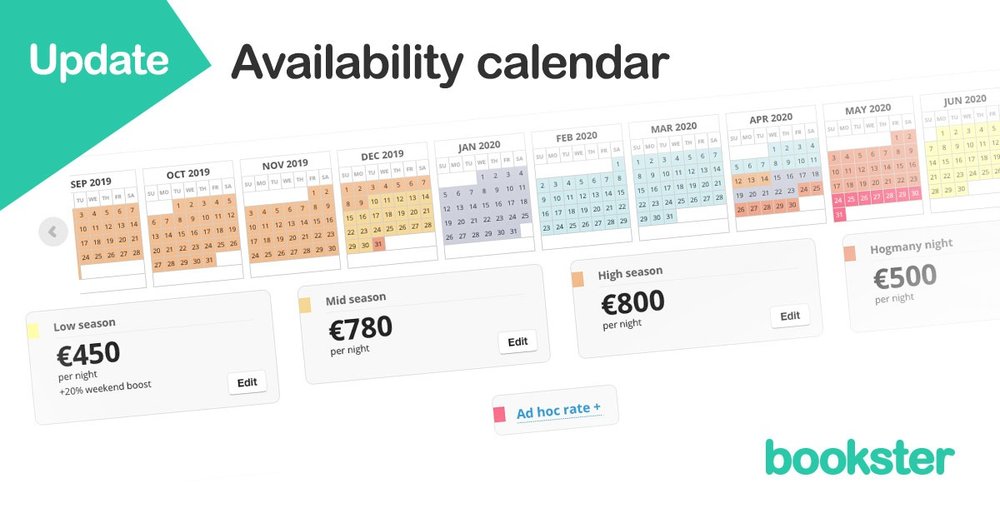Click the previous months arrow button

[53, 232]
